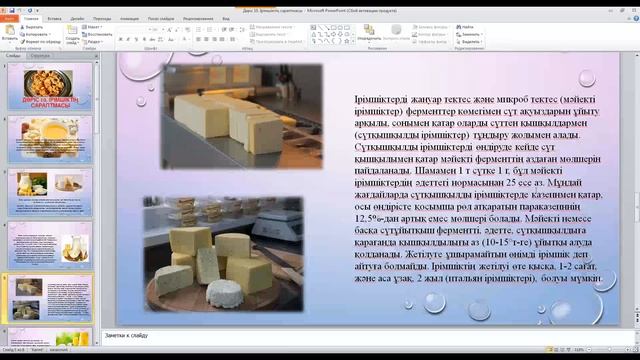This screenshot has width=640, height=360.
Task: Click the Cut (Вырезать) button
Action: [x=32, y=27]
